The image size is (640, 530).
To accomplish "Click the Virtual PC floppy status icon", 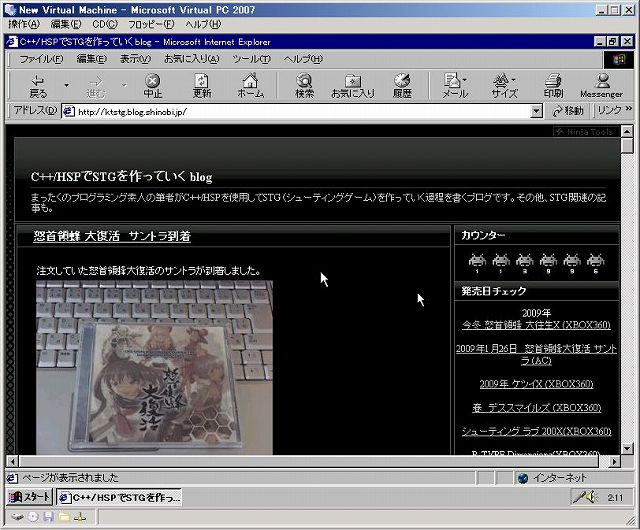I will [x=49, y=517].
